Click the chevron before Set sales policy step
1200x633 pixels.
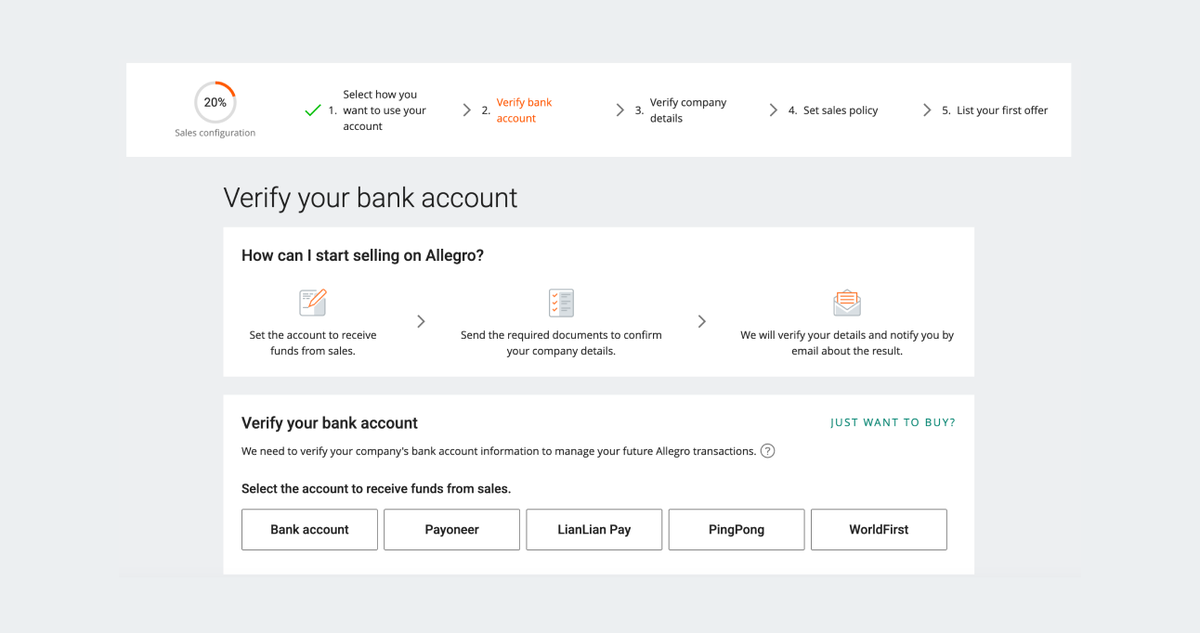click(773, 110)
